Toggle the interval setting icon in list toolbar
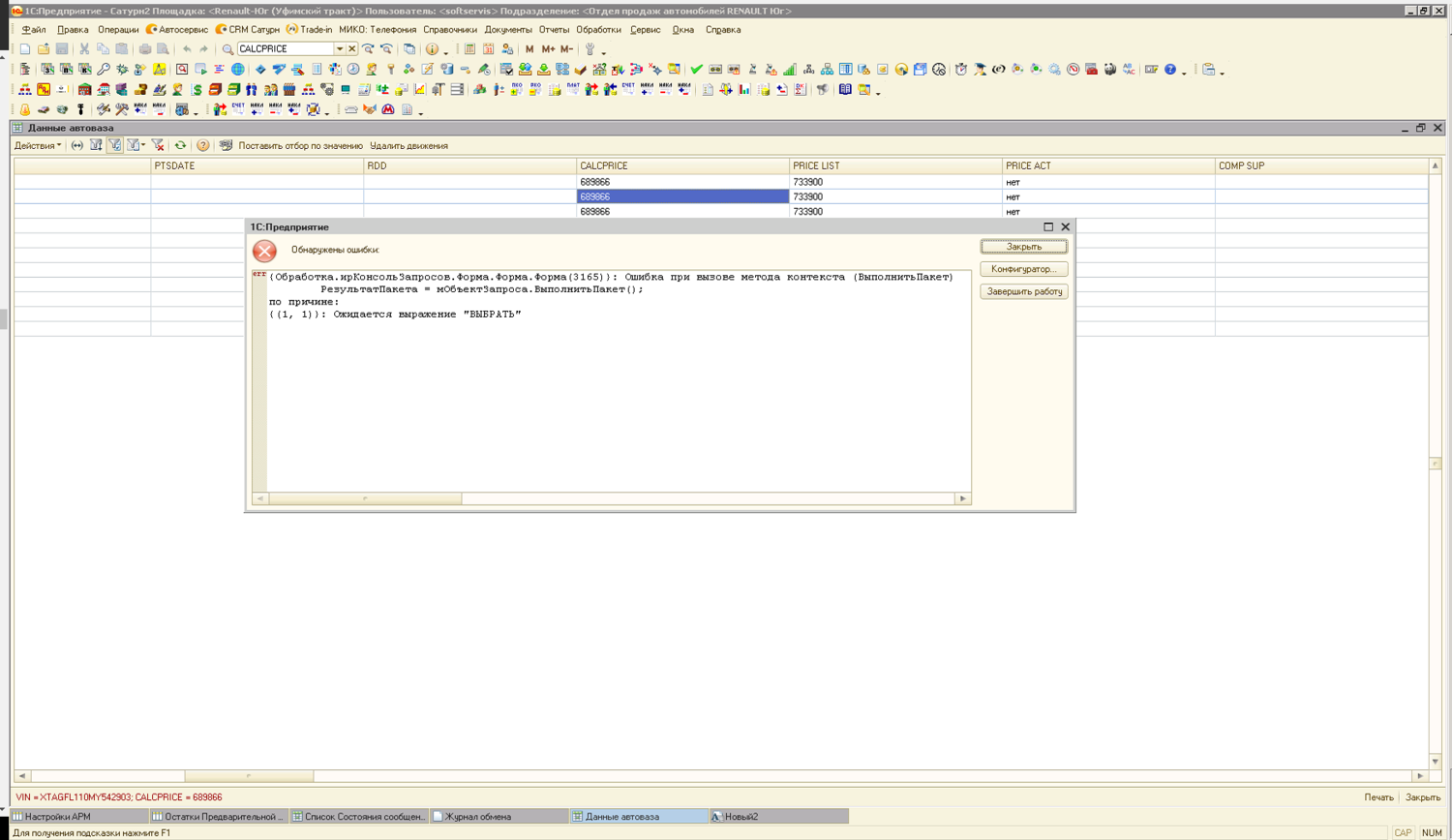1452x840 pixels. click(x=77, y=146)
